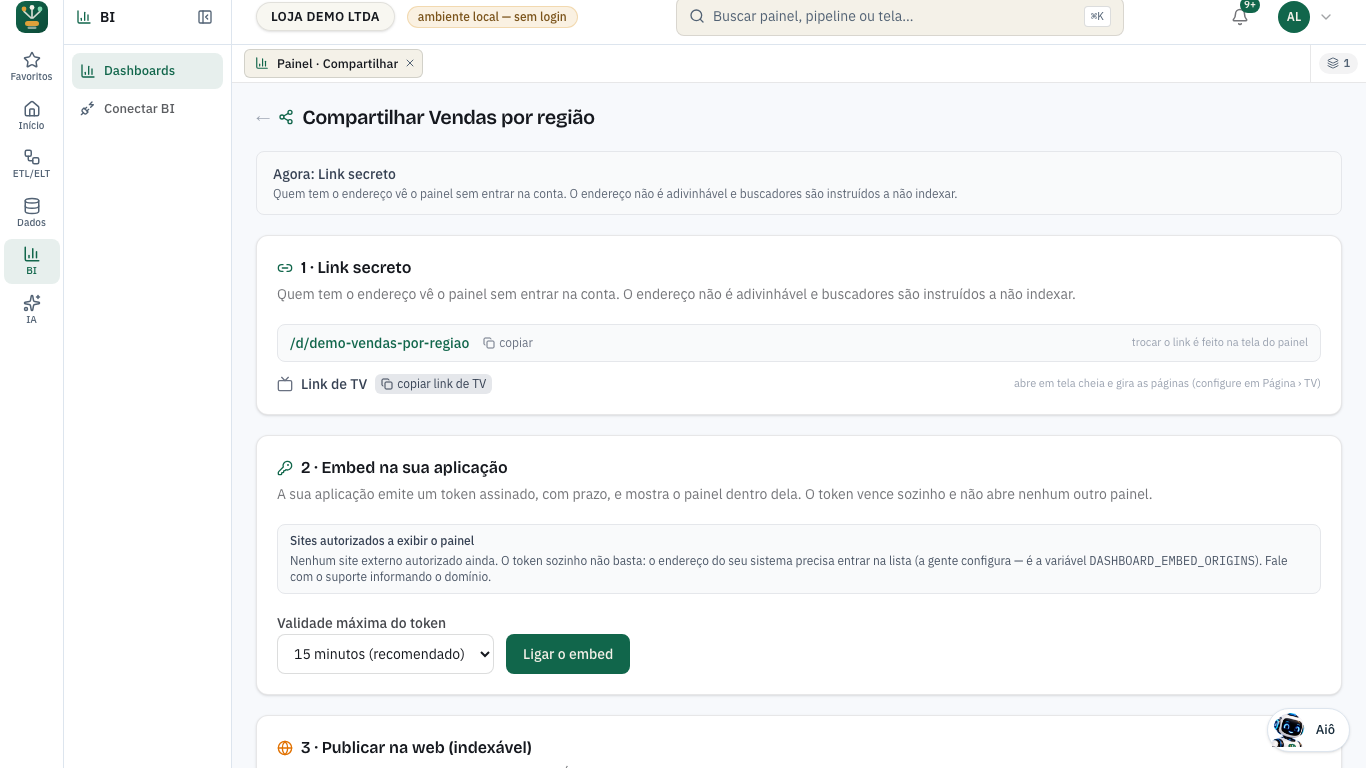Click the ⌘K shortcut badge
Screen dimensions: 1366x768
[x=1097, y=17]
